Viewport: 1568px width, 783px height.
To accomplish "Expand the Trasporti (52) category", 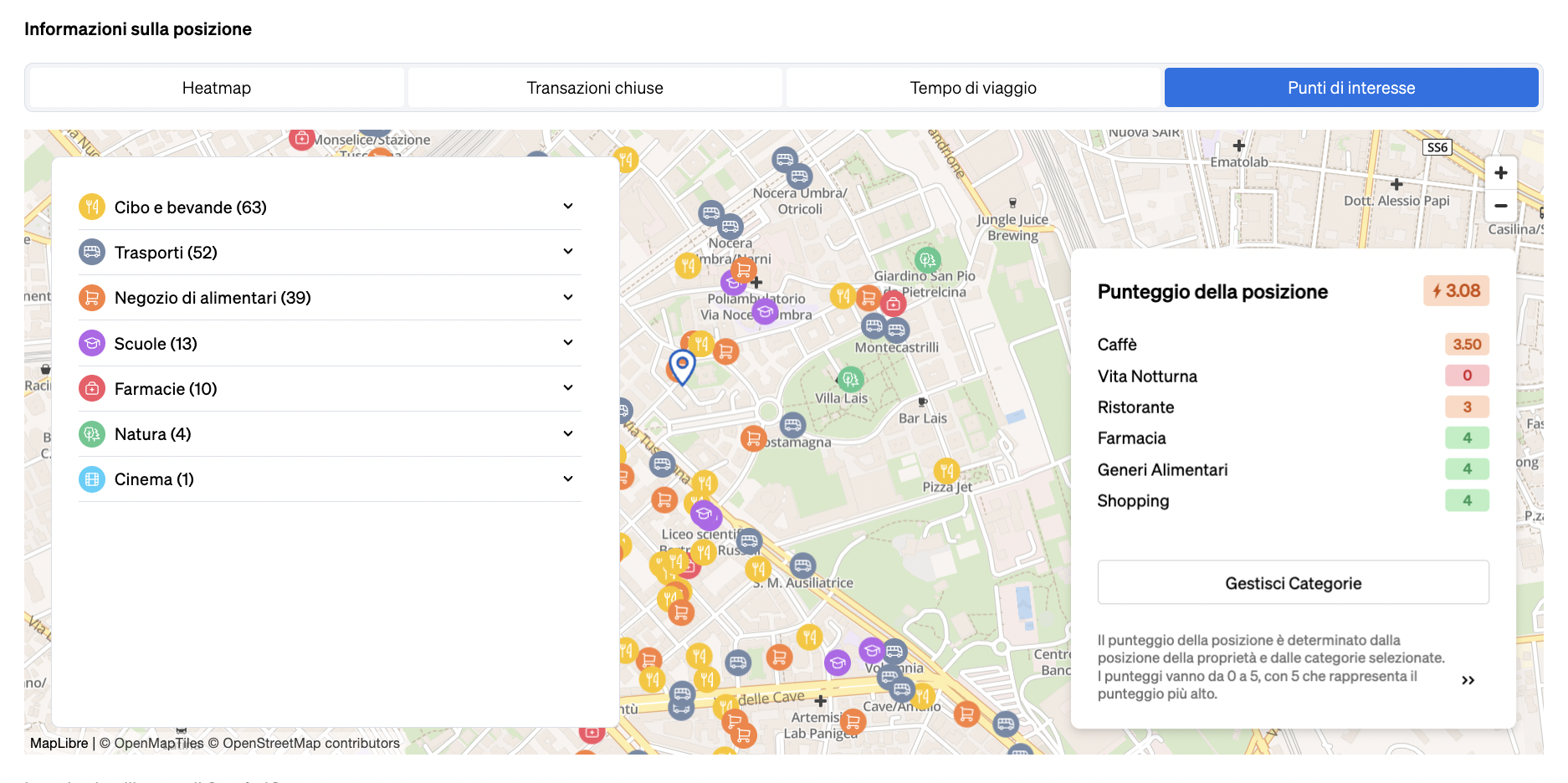I will pyautogui.click(x=568, y=252).
